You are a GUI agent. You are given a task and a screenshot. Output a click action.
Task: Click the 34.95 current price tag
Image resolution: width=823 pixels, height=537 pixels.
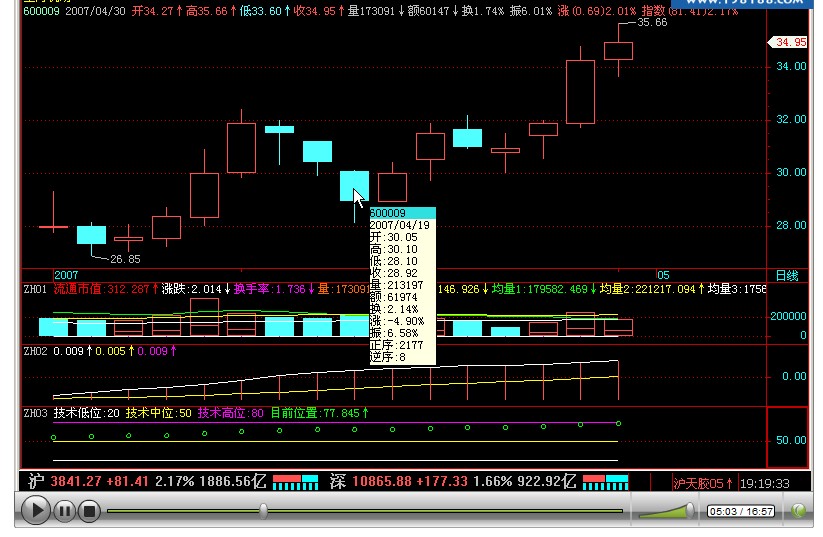pyautogui.click(x=789, y=42)
